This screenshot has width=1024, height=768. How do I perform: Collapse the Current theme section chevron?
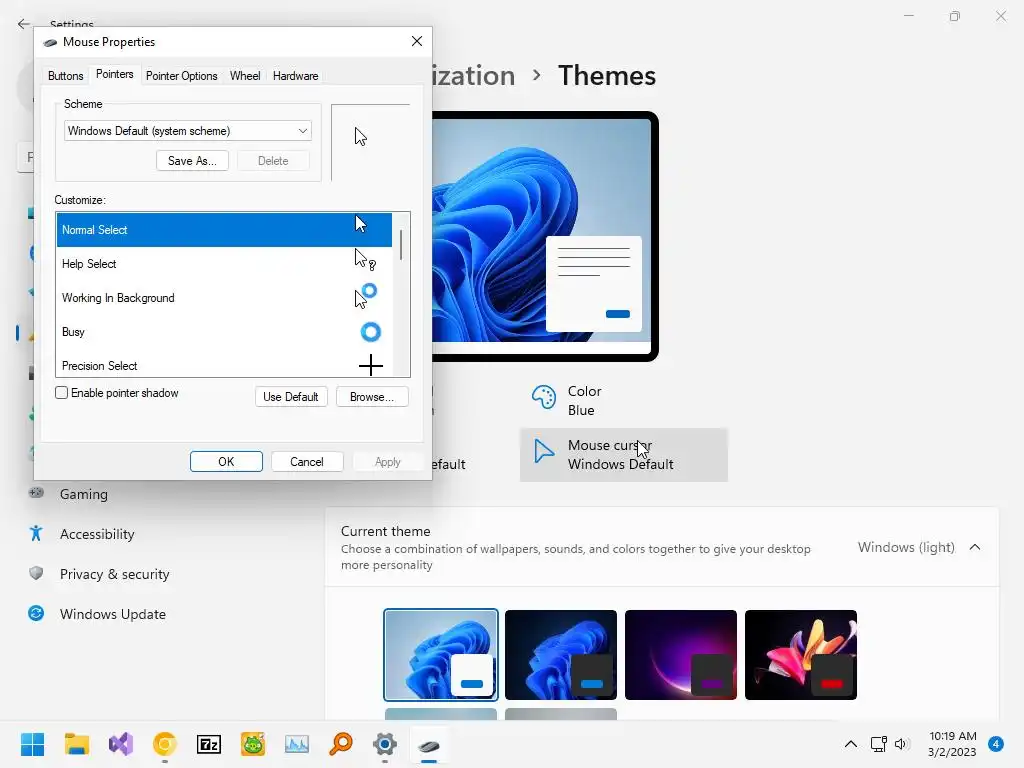click(975, 547)
